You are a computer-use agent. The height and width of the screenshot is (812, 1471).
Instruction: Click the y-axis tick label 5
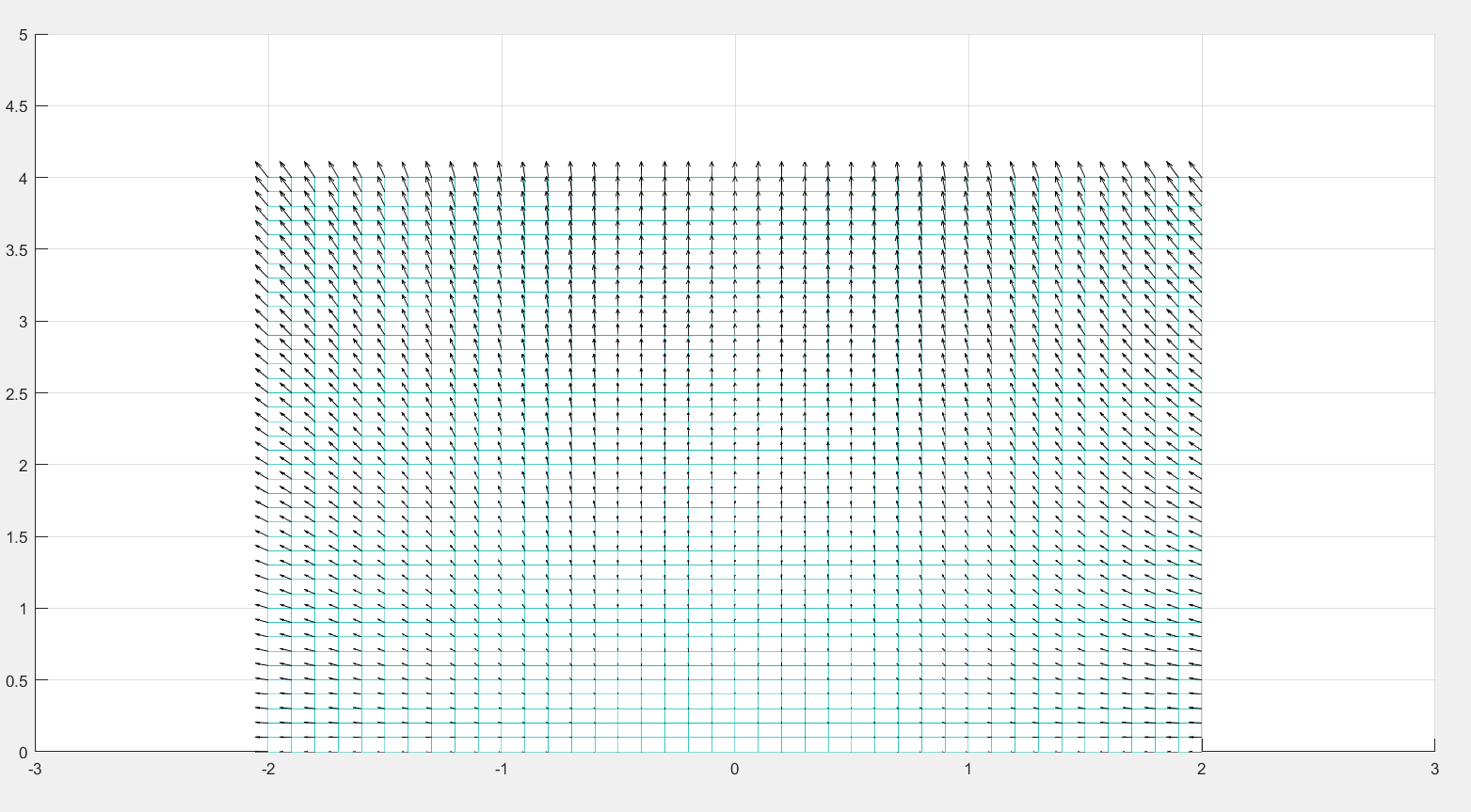tap(23, 35)
